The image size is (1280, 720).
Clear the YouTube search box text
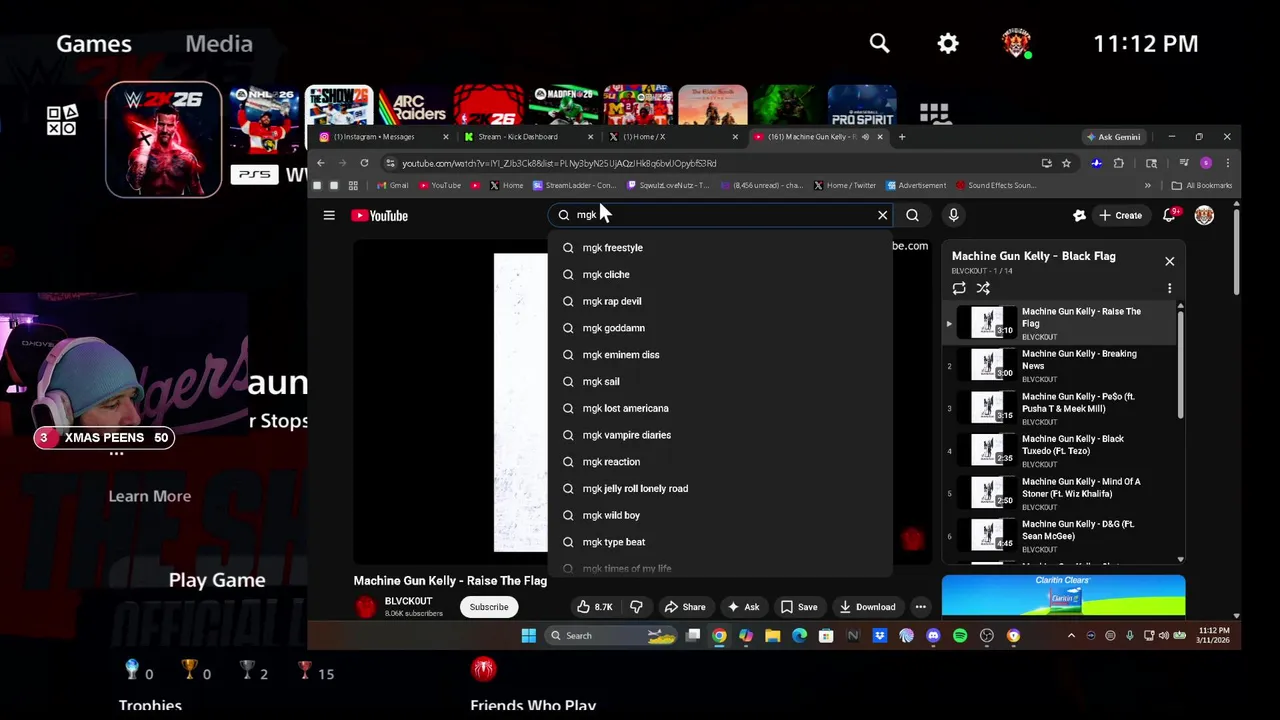coord(882,215)
